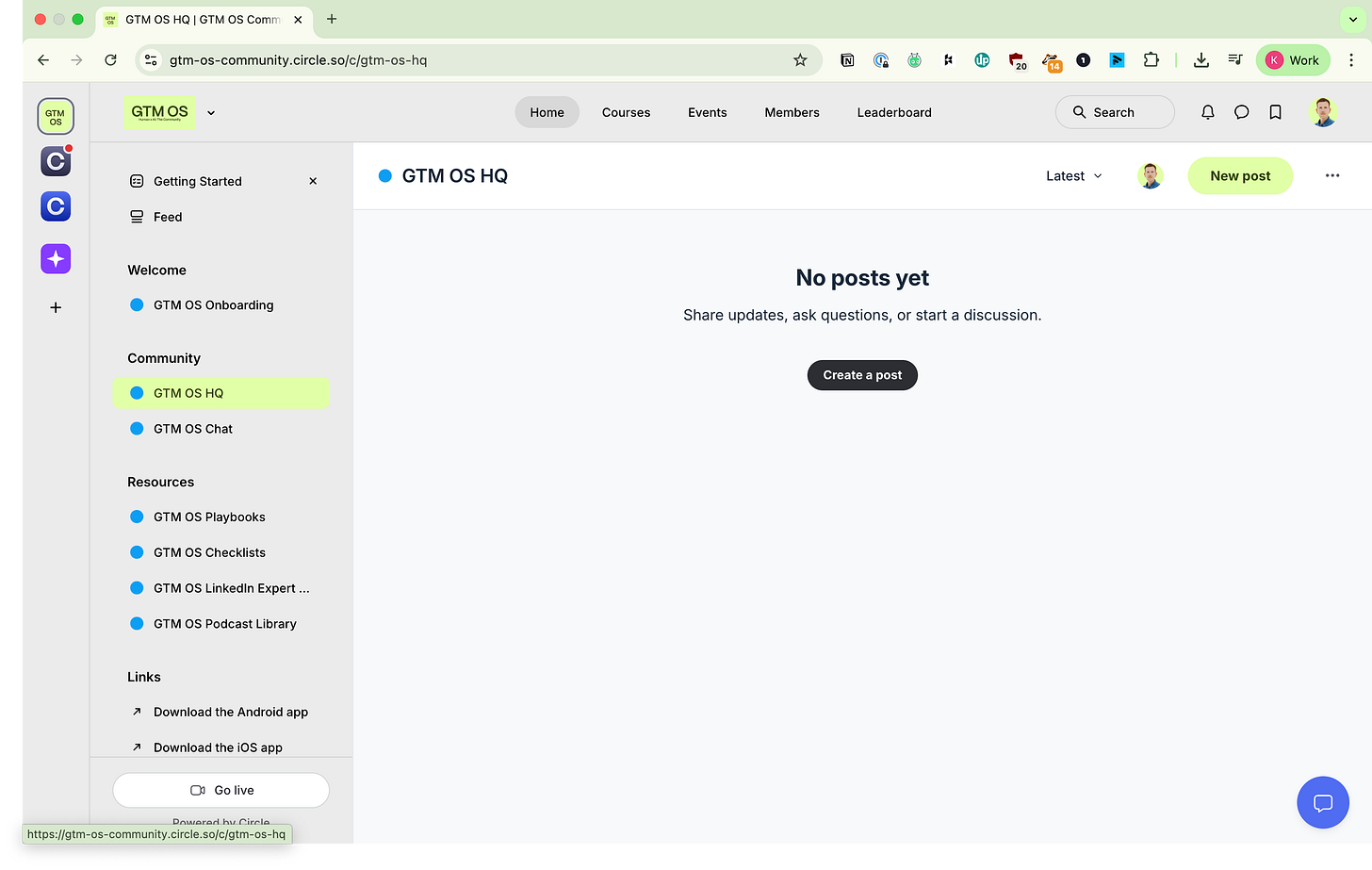
Task: Close the GTM OS HQ browser tab
Action: click(298, 19)
